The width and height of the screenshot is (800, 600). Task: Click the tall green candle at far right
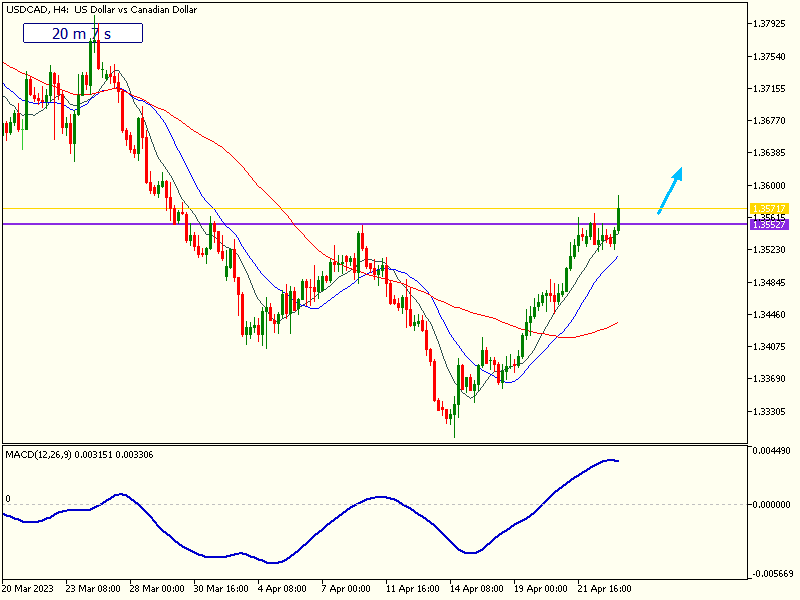[x=620, y=214]
